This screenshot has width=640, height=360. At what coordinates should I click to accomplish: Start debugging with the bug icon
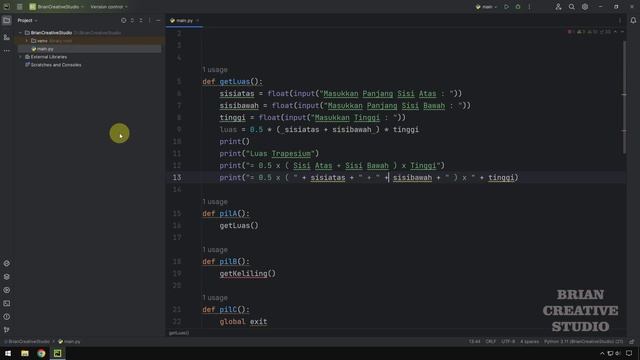[518, 7]
